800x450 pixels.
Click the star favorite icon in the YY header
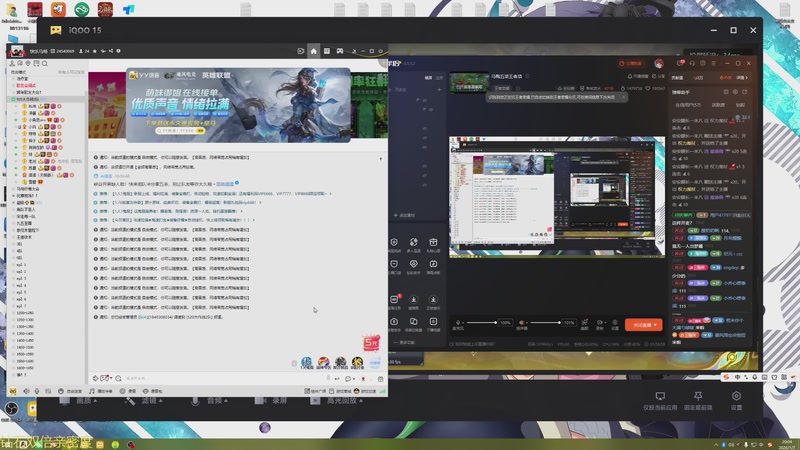(94, 51)
